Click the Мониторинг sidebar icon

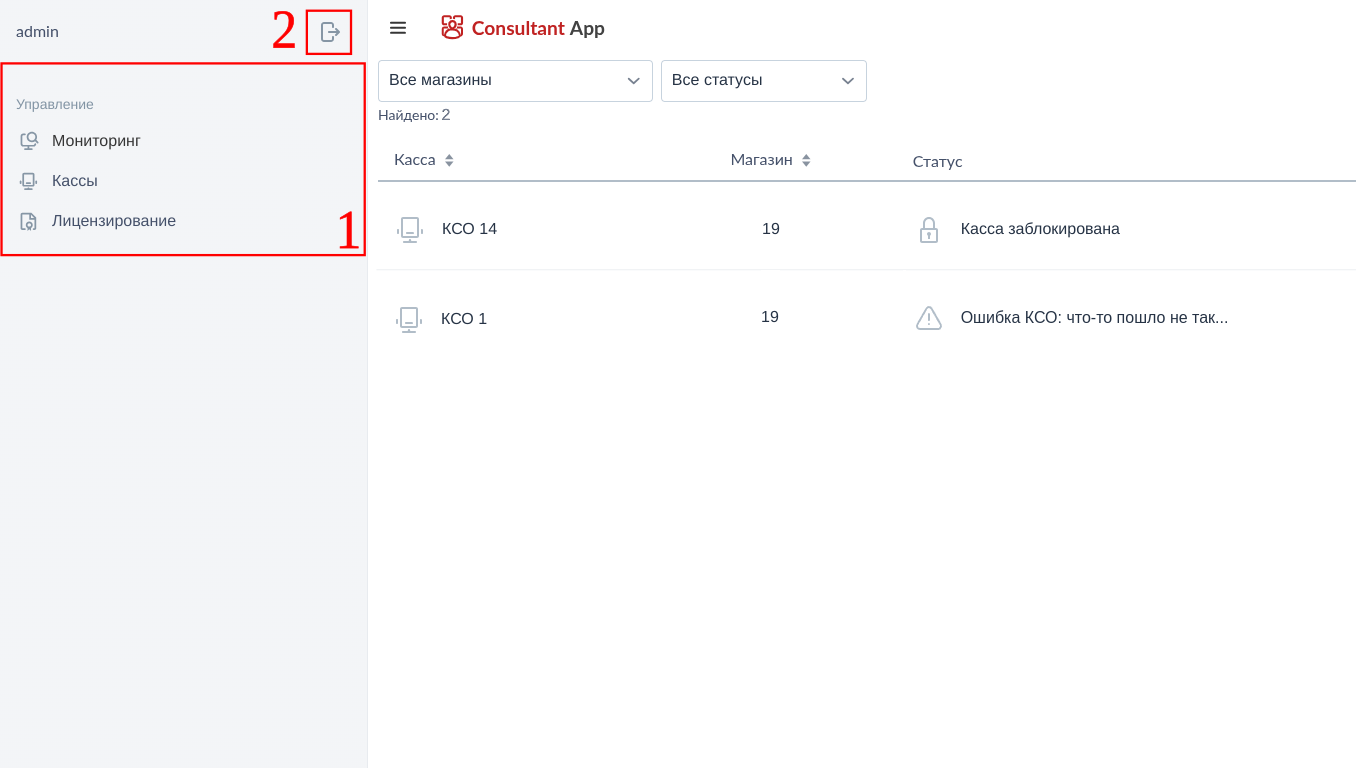tap(29, 141)
